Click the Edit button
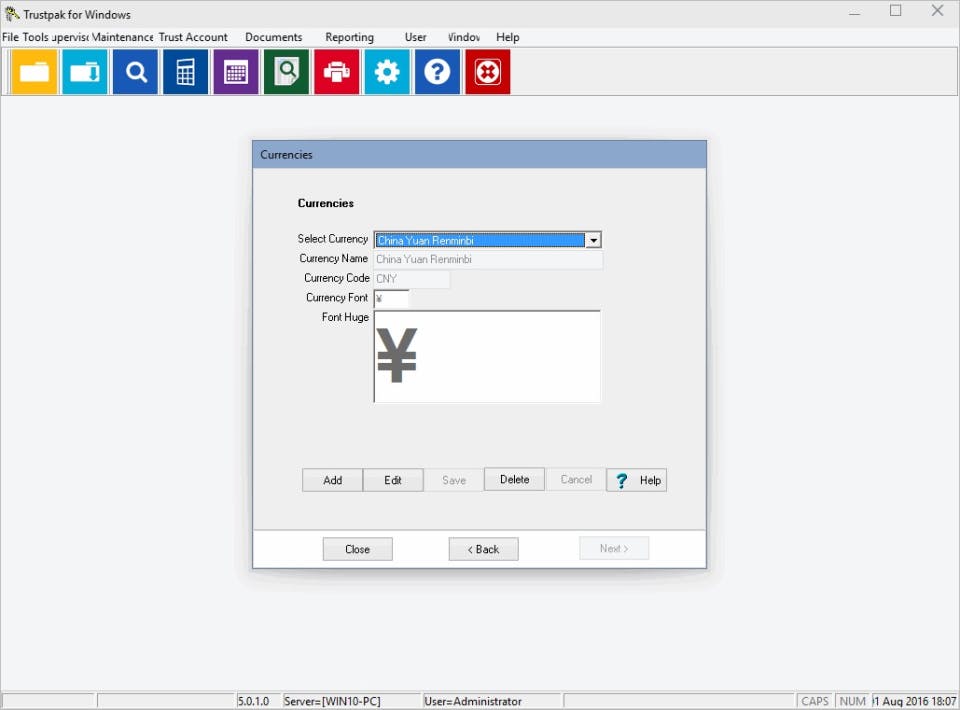 [x=393, y=480]
